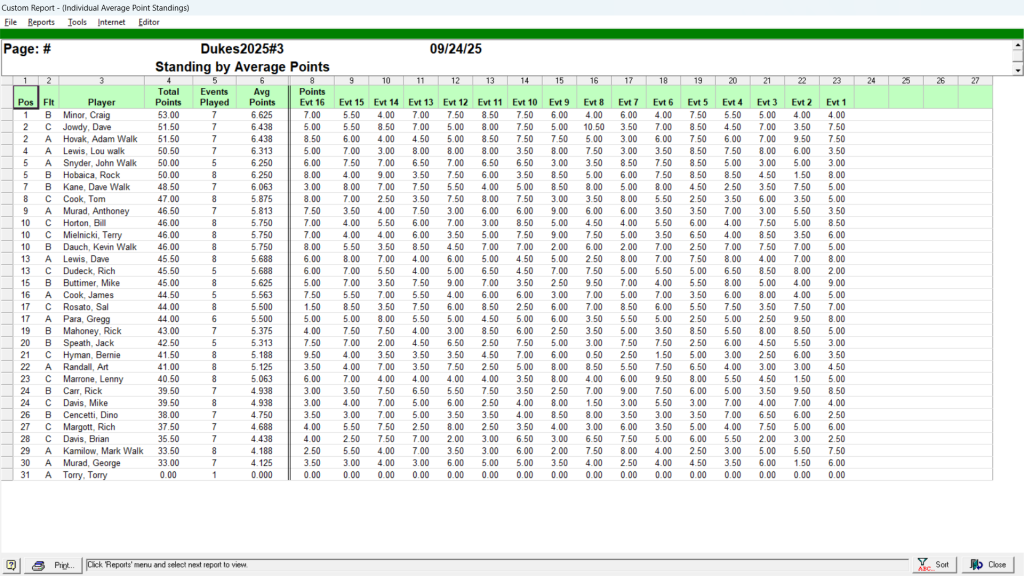Open the Tools menu

click(x=77, y=22)
